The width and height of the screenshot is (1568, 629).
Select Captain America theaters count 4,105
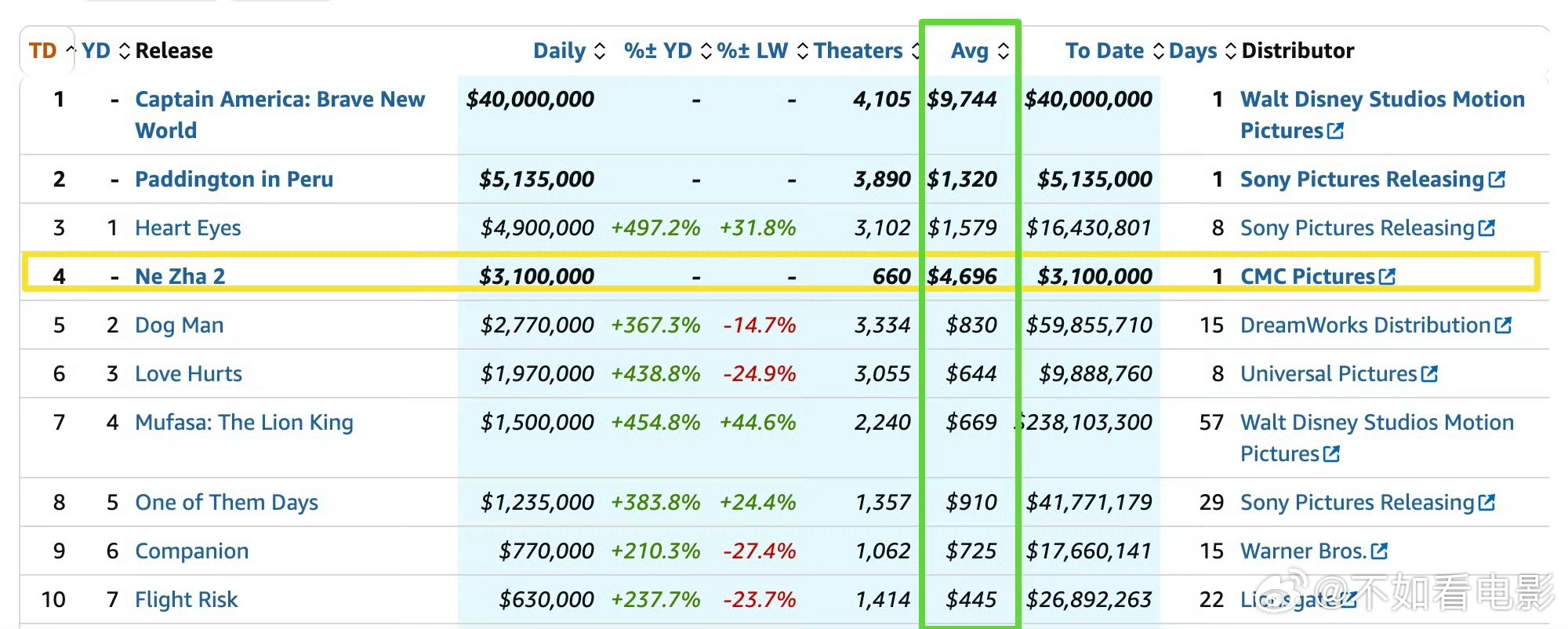[x=882, y=100]
